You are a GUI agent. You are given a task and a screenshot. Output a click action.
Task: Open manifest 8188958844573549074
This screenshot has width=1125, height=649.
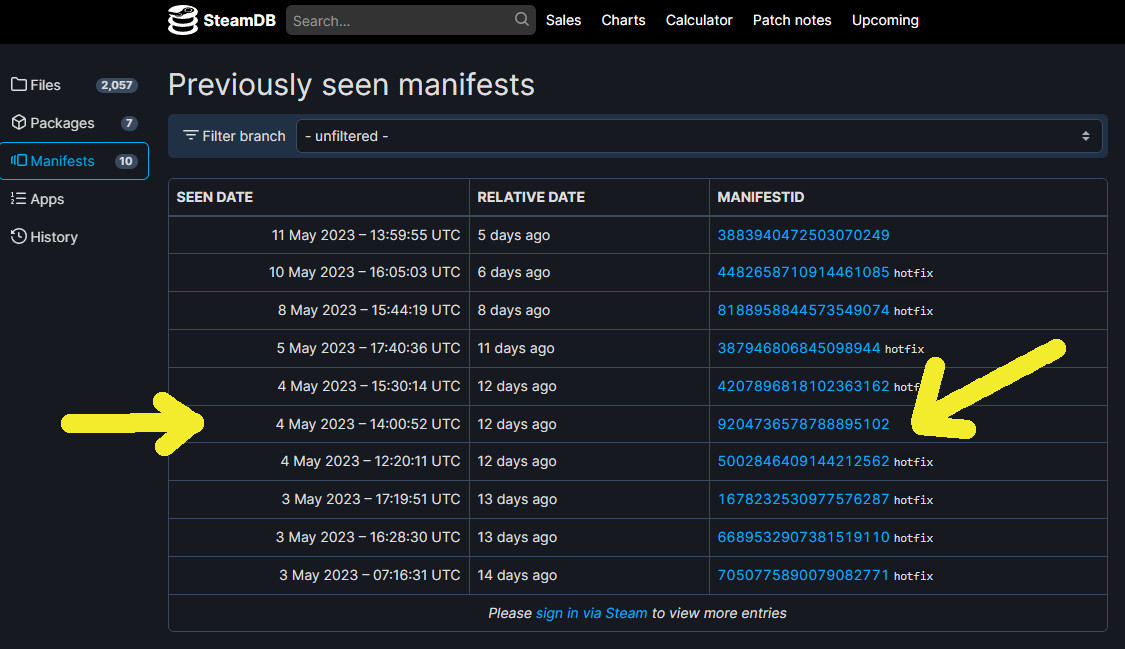pyautogui.click(x=803, y=310)
